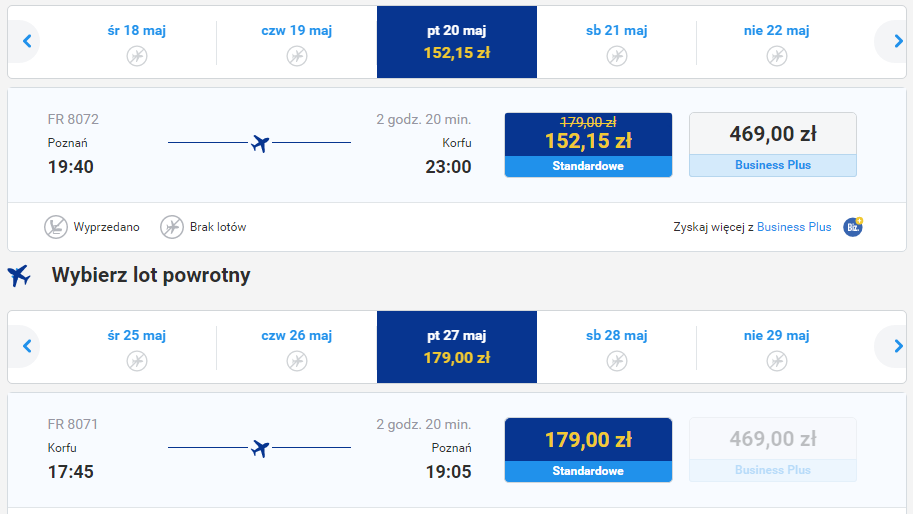Viewport: 913px width, 514px height.
Task: Open the Business Plus link
Action: [794, 227]
